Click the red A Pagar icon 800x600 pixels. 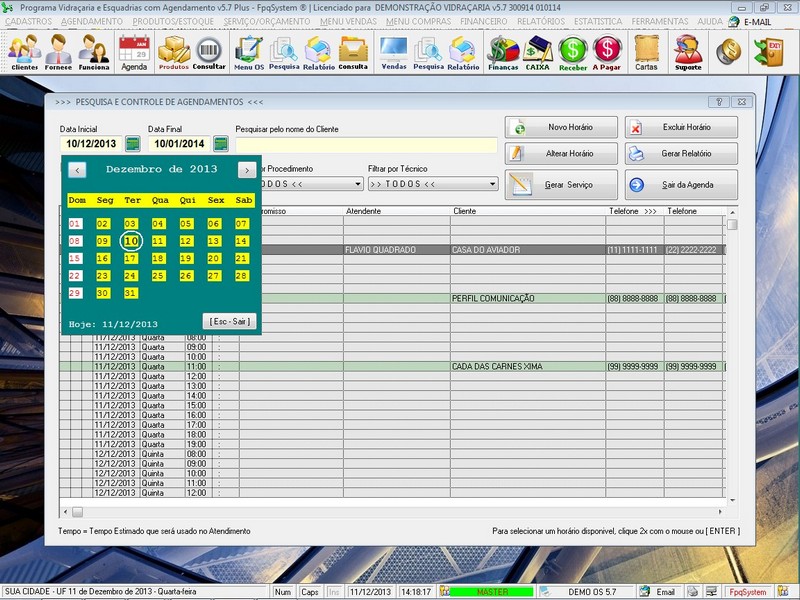point(607,51)
